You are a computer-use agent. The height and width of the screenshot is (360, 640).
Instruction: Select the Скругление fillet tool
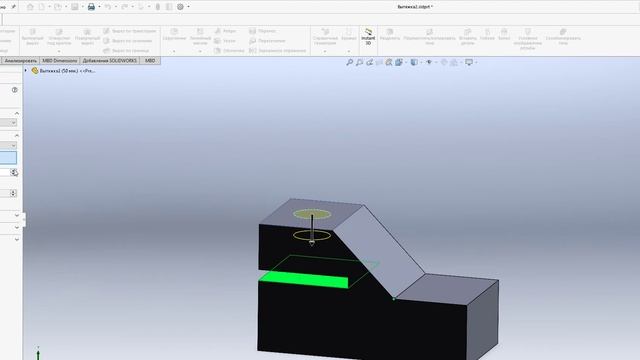click(174, 35)
